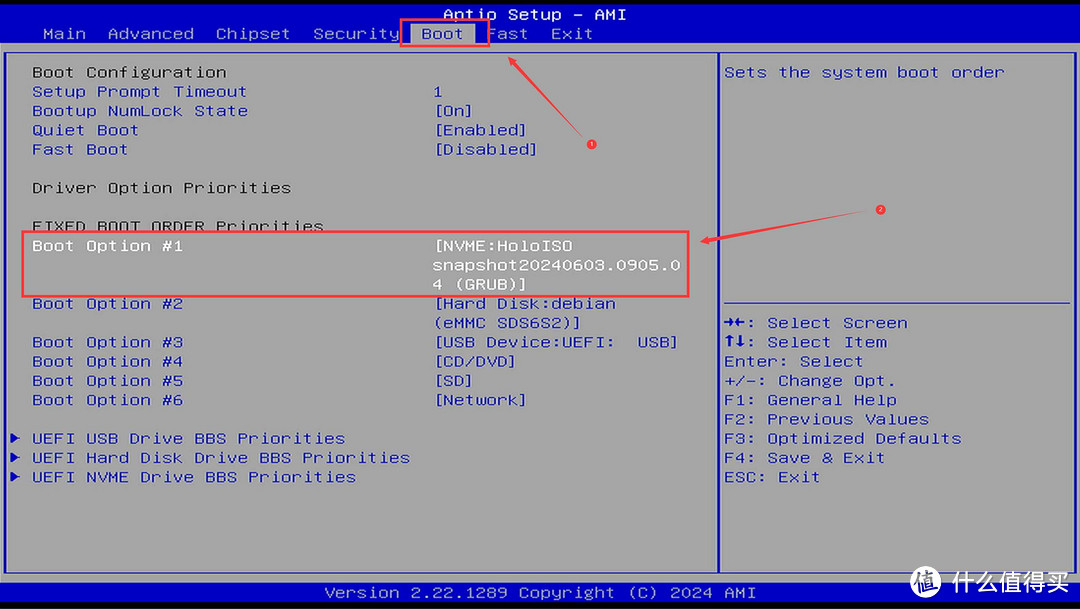Expand UEFI NVME Drive BBS Priorities
The image size is (1080, 609).
click(193, 477)
